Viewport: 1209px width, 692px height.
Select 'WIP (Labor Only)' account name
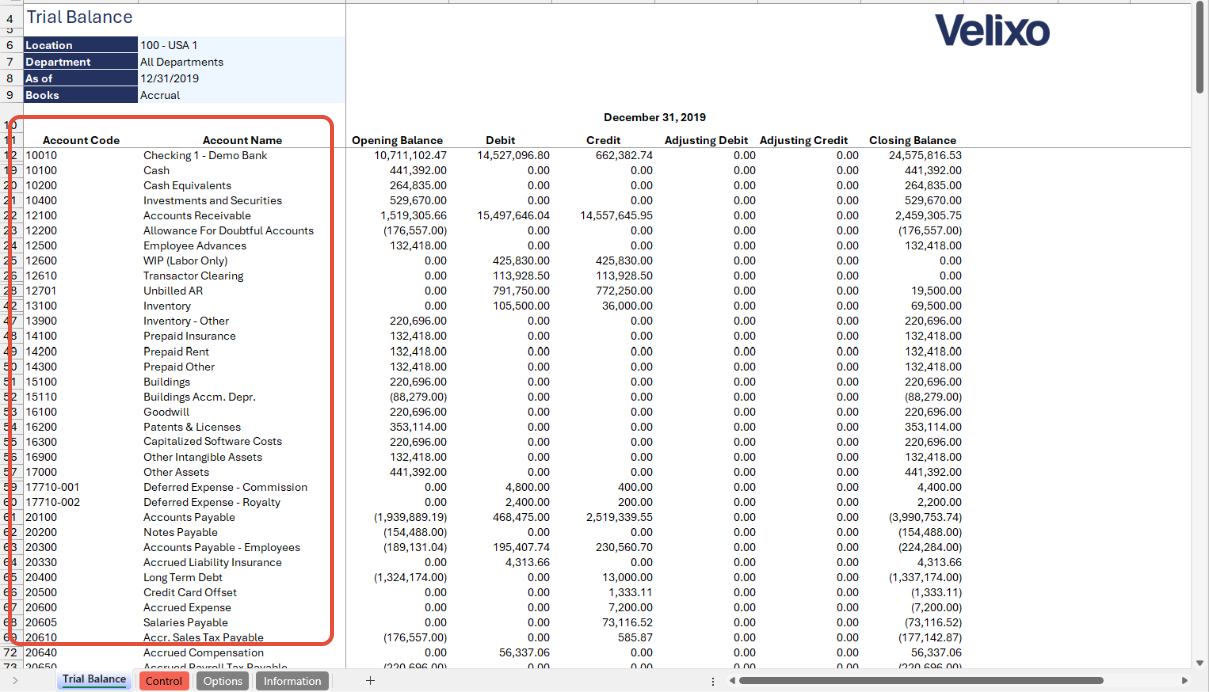coord(185,261)
